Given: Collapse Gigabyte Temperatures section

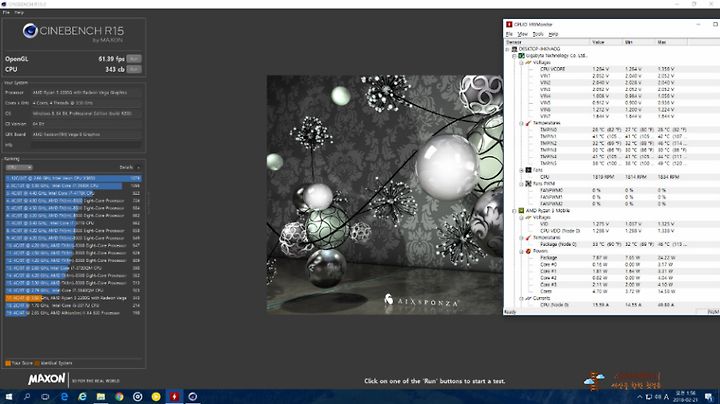Looking at the screenshot, I should coord(521,123).
